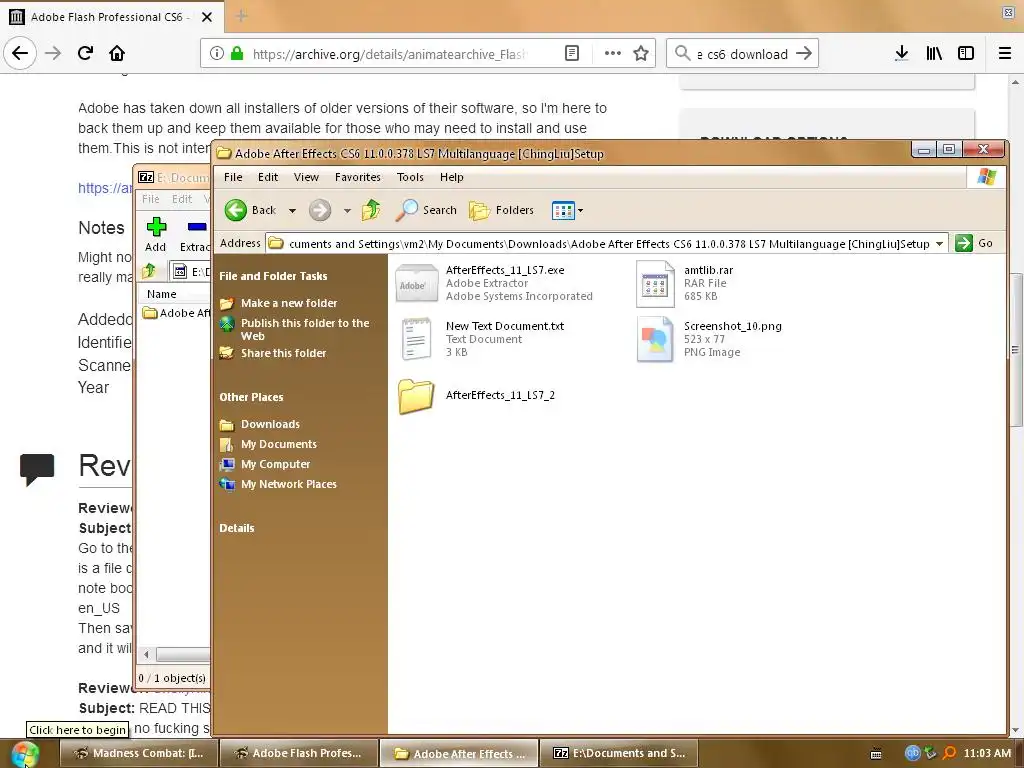Click the up-folder icon in 7-Zip
Viewport: 1024px width, 768px height.
[x=150, y=270]
